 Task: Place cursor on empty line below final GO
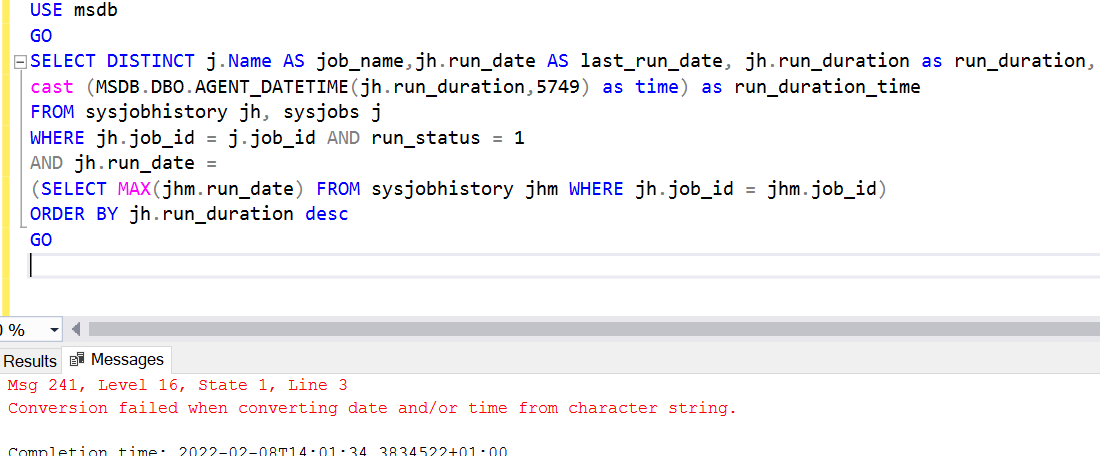pyautogui.click(x=300, y=265)
